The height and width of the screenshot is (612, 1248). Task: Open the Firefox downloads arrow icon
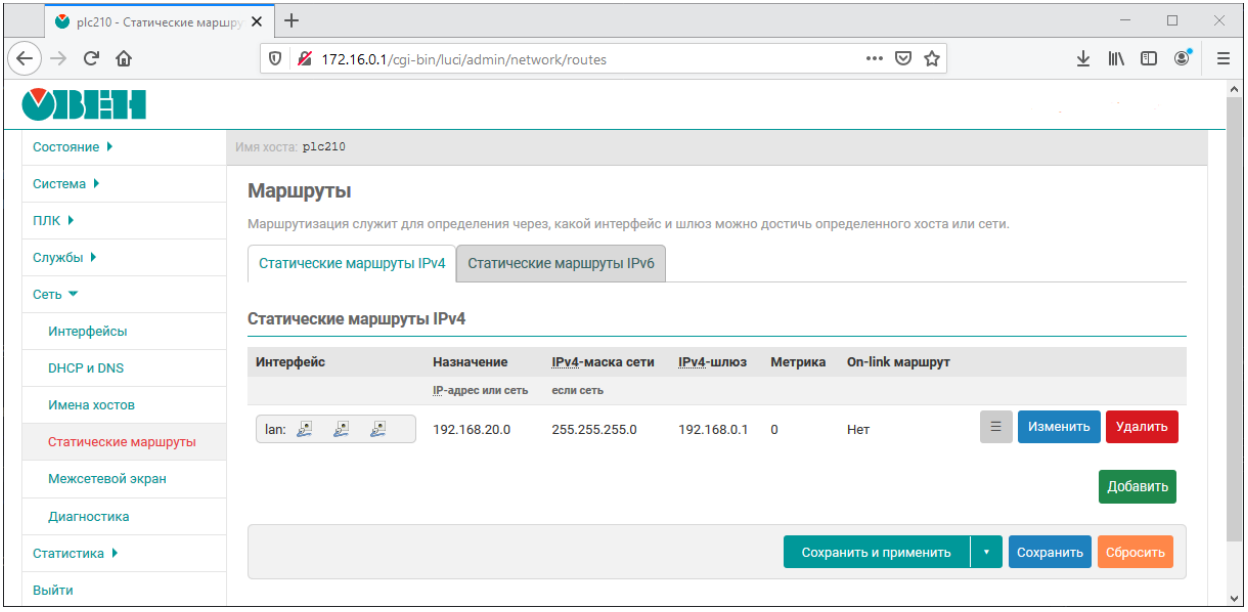1083,59
